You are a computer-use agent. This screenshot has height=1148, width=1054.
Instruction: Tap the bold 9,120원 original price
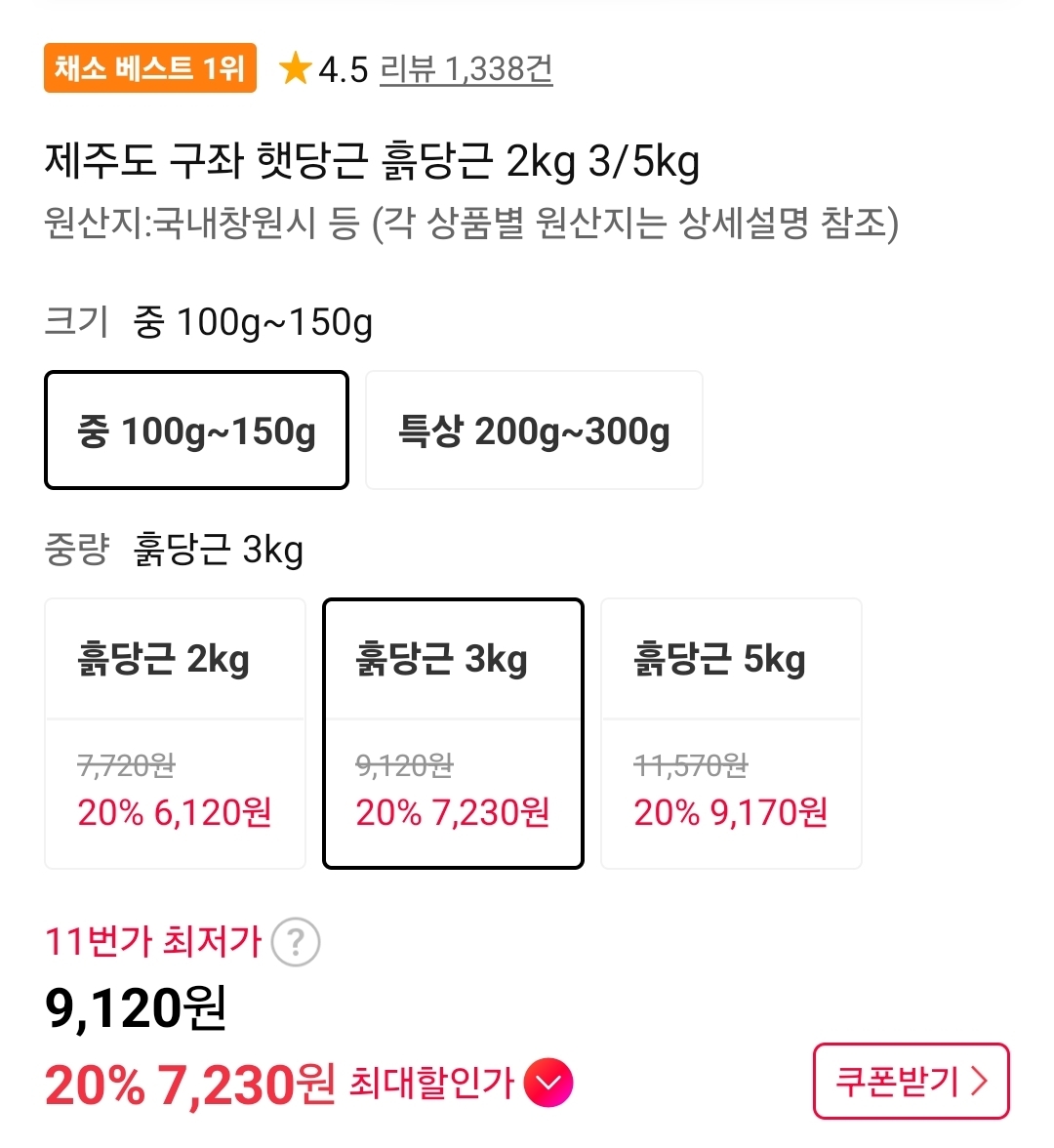tap(136, 1008)
